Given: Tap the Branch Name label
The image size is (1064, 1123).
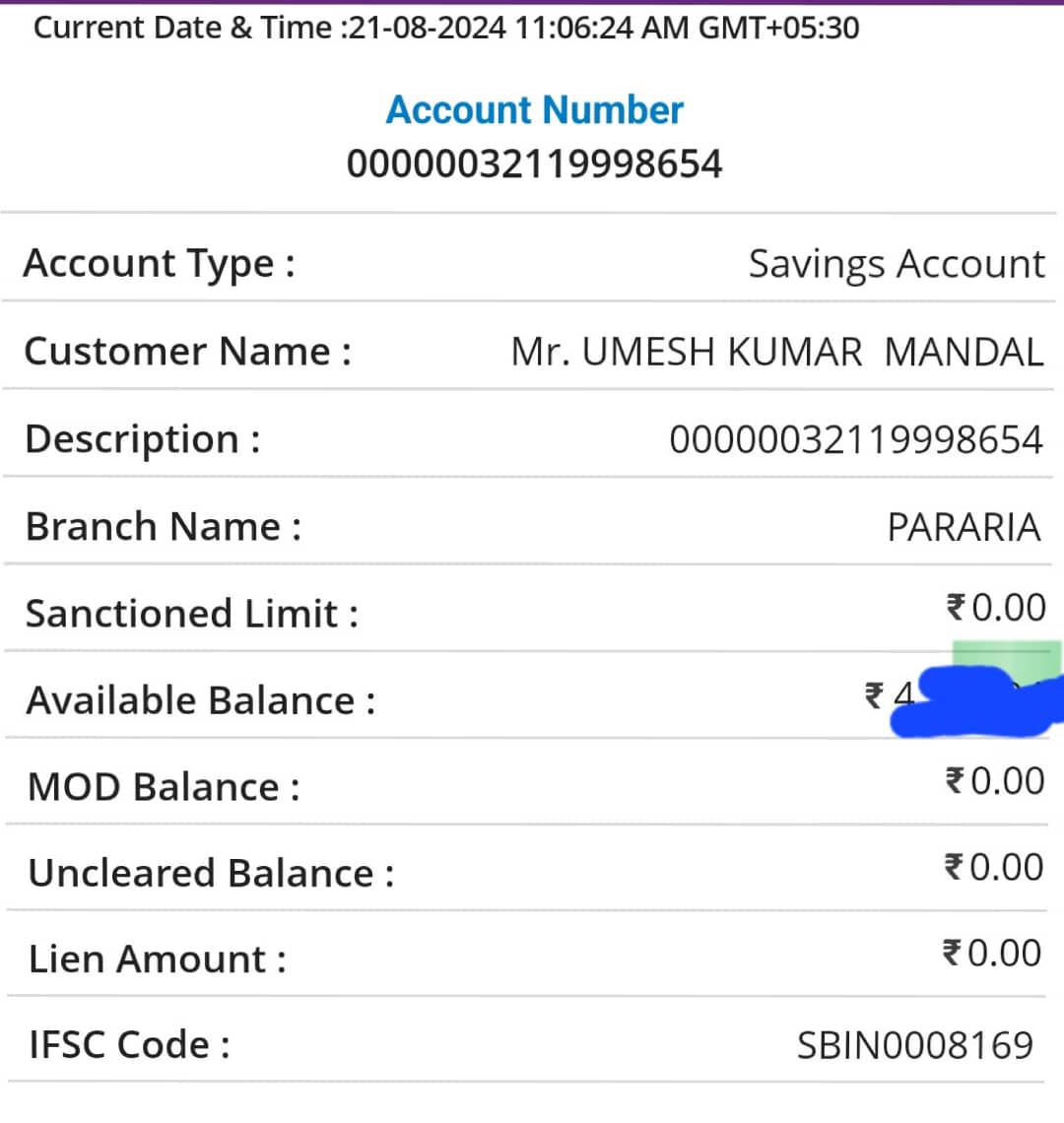Looking at the screenshot, I should [164, 526].
